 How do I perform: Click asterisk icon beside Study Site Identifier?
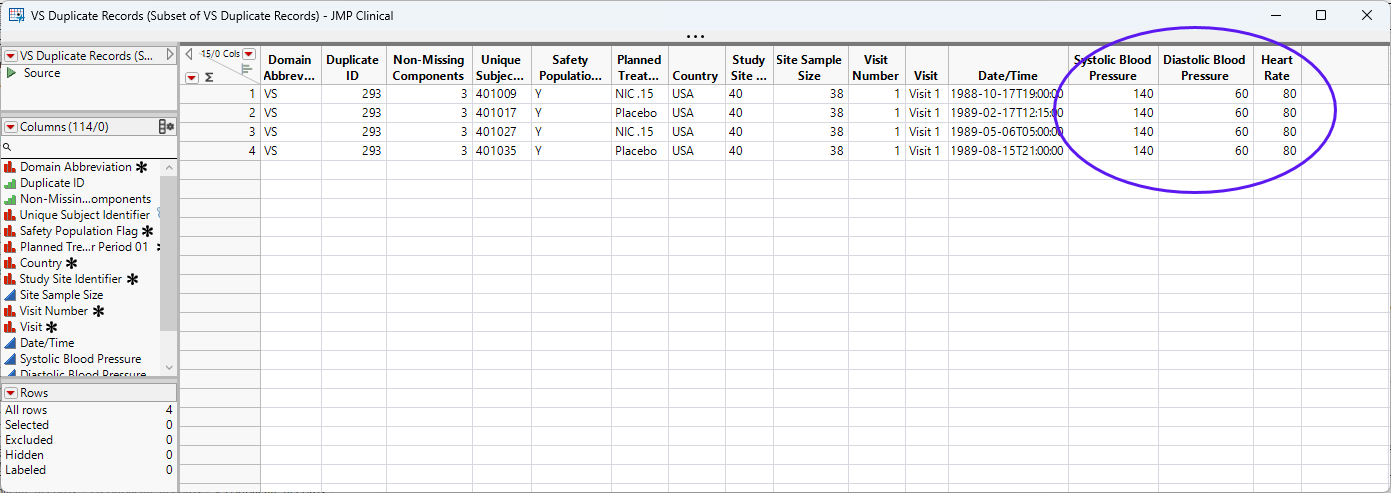[x=132, y=279]
